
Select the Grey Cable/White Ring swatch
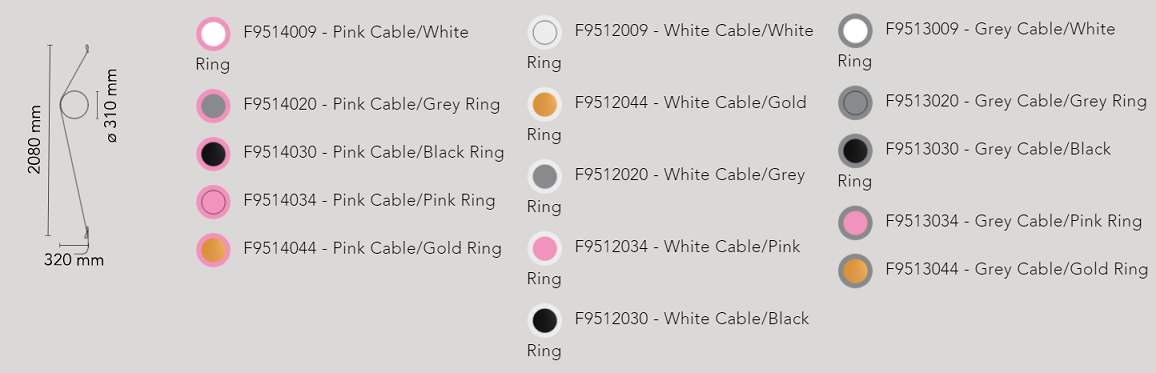tap(855, 31)
